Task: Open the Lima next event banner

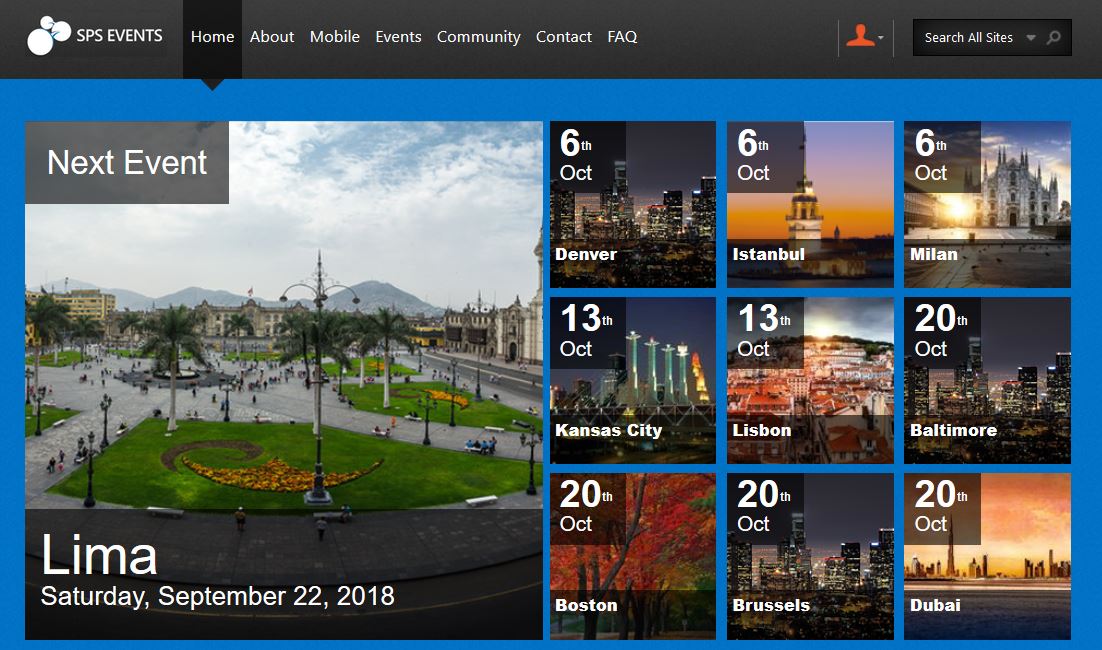Action: 283,380
